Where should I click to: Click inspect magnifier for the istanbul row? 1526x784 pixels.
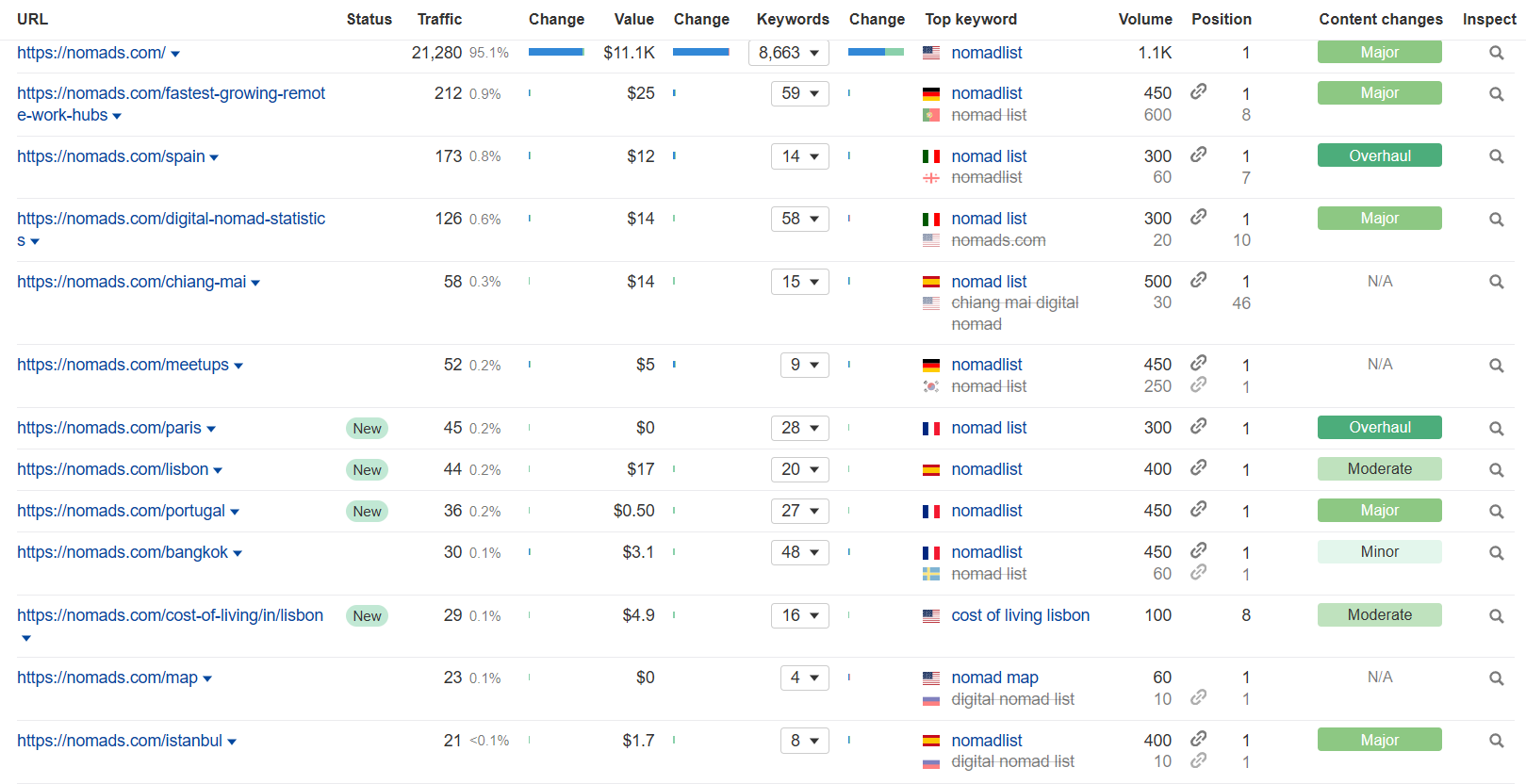pos(1496,741)
